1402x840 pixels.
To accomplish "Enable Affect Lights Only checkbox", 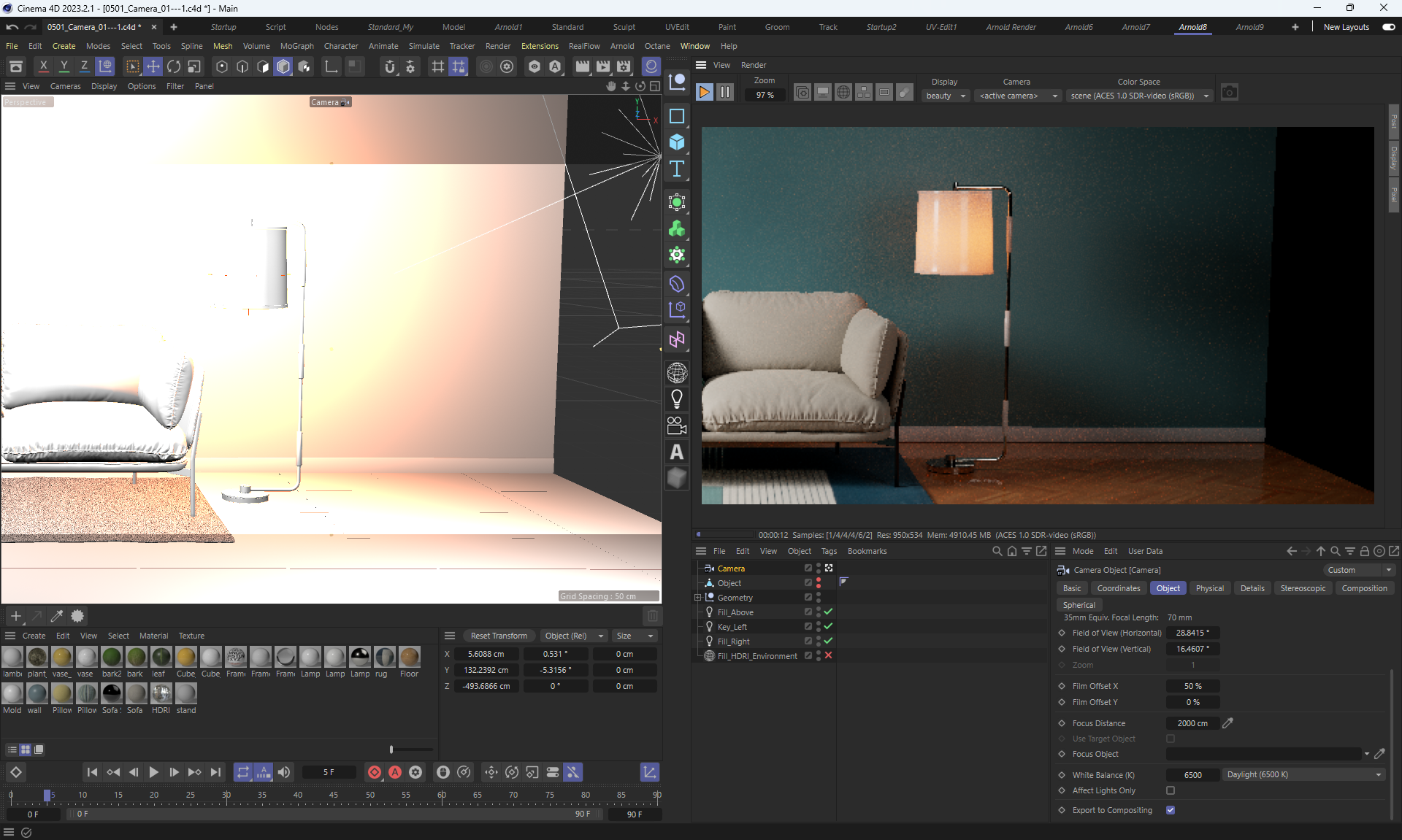I will (x=1171, y=790).
